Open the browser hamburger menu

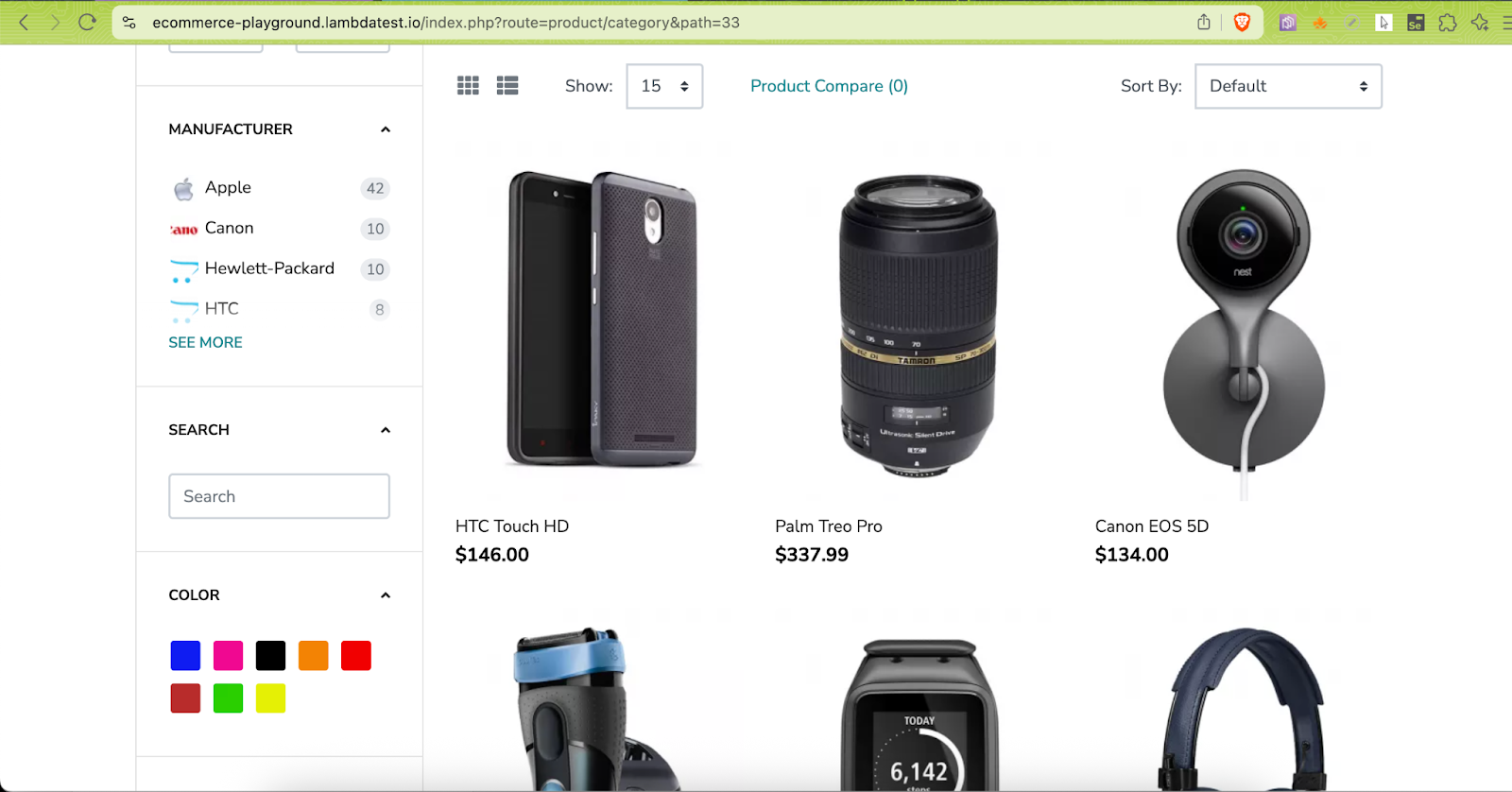[1506, 23]
